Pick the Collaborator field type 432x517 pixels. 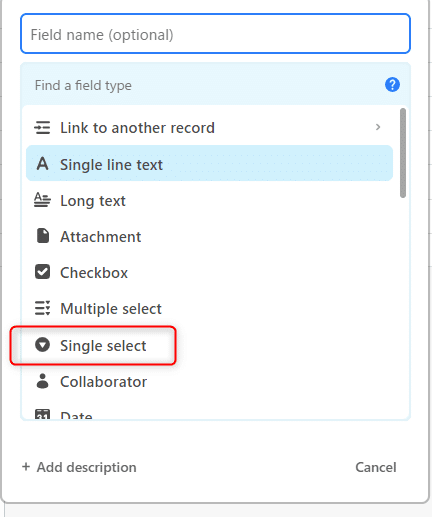pos(209,382)
